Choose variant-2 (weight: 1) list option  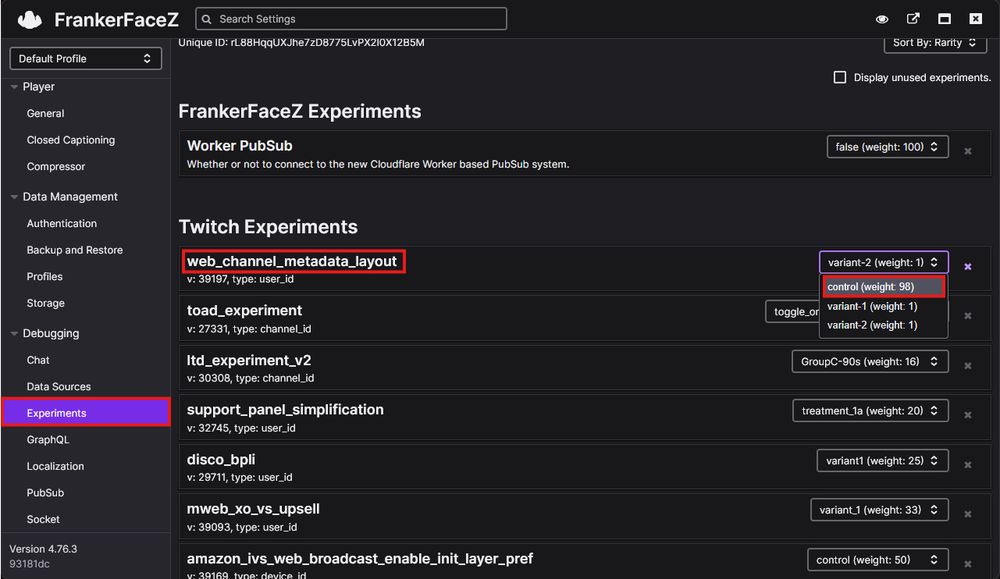883,325
